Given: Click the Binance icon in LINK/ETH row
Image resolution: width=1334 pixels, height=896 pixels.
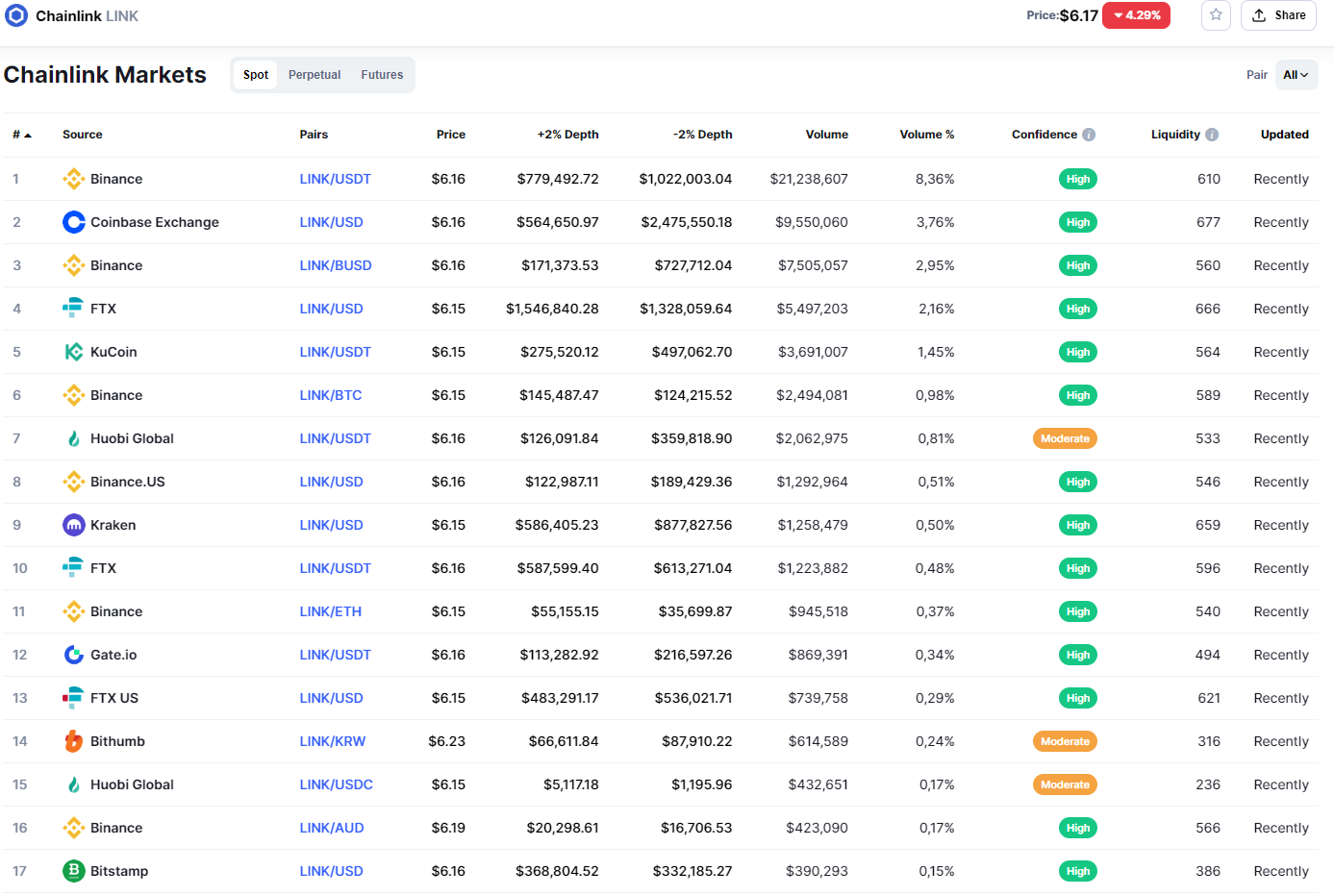Looking at the screenshot, I should pyautogui.click(x=74, y=611).
